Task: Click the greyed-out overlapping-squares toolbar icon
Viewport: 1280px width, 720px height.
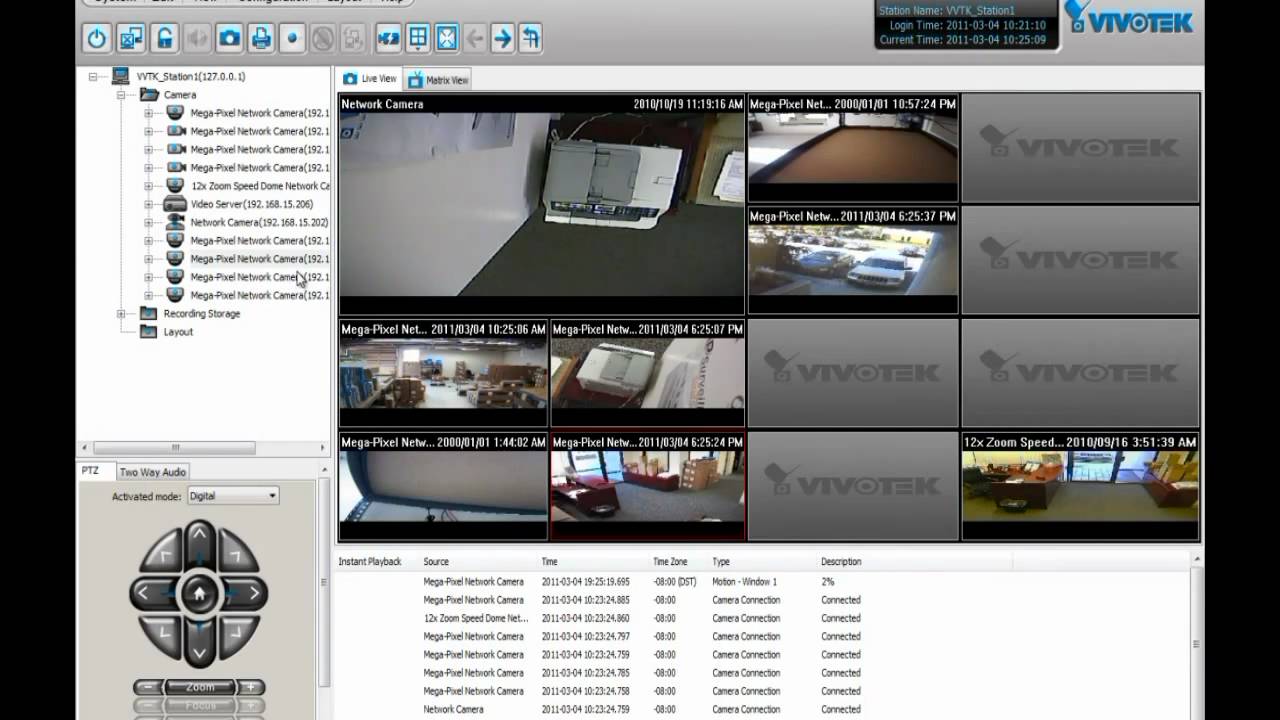Action: click(352, 38)
